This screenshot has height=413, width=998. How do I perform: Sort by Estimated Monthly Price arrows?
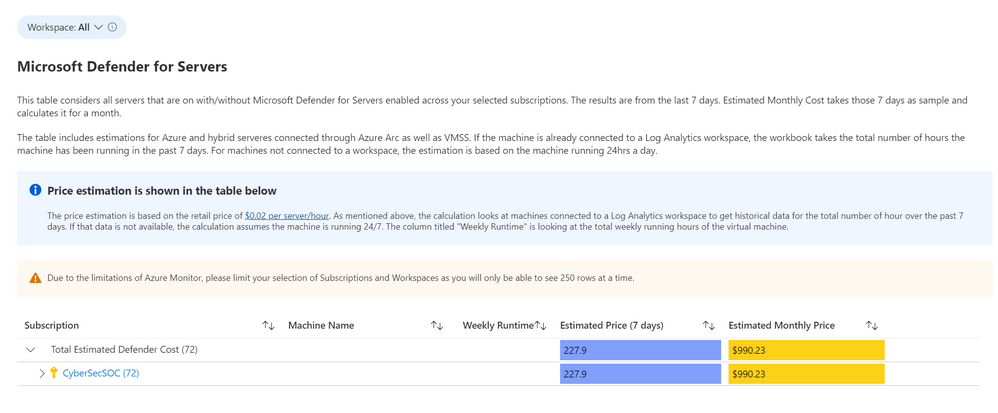click(871, 325)
